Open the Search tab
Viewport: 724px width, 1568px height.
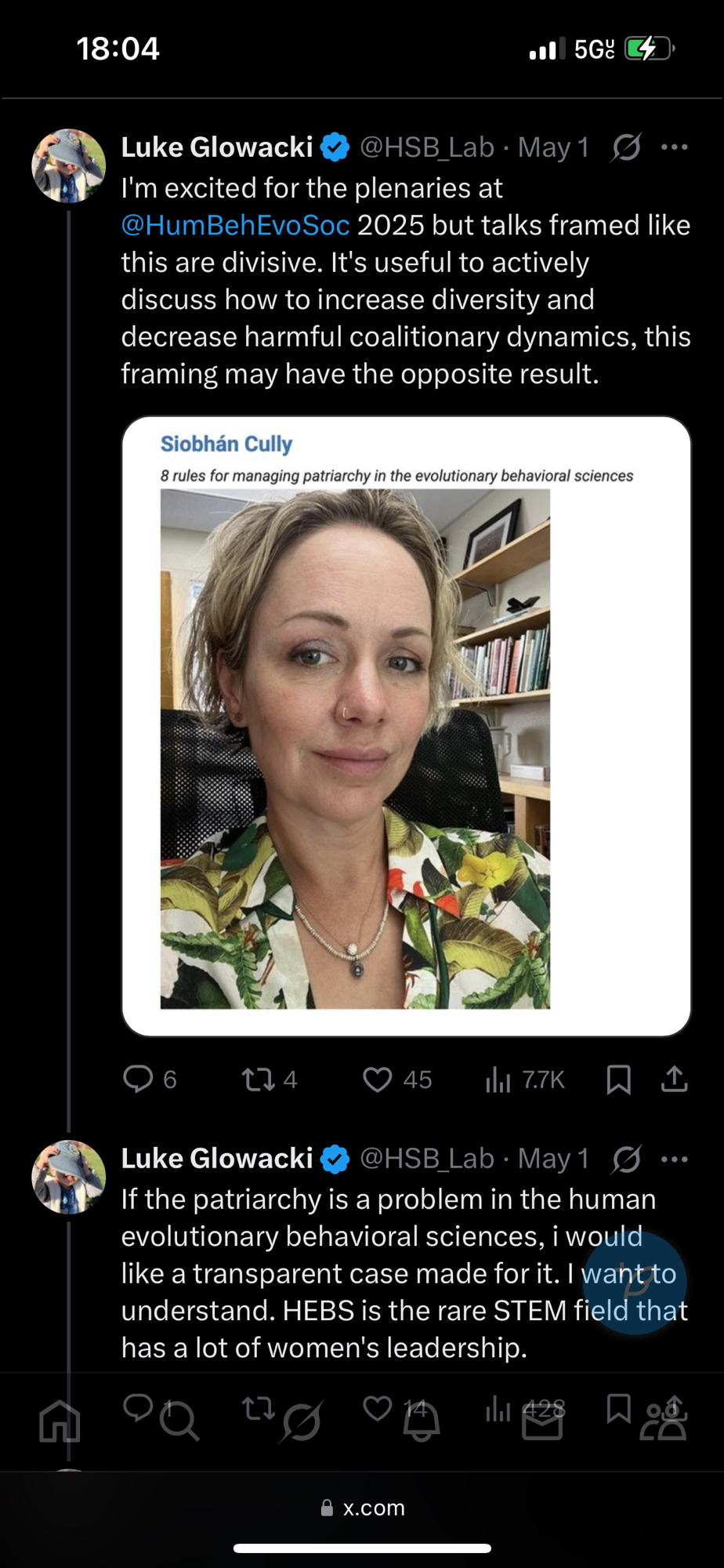click(x=179, y=1421)
